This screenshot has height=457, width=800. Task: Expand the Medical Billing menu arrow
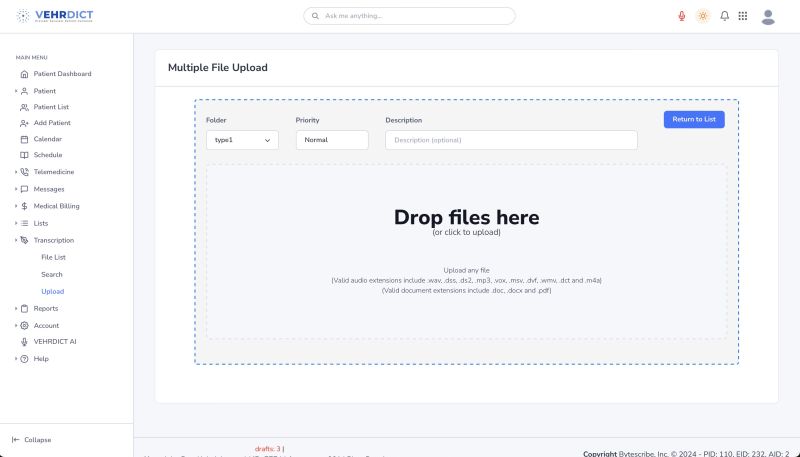click(x=16, y=206)
